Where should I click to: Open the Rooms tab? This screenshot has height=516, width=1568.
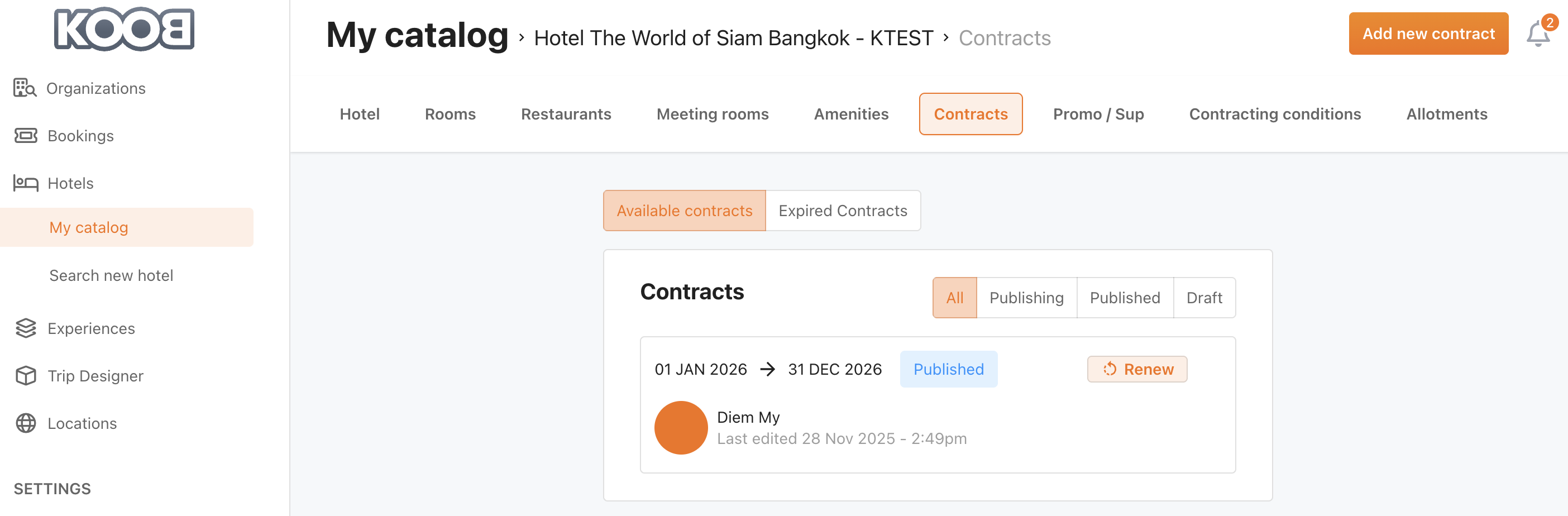click(450, 114)
